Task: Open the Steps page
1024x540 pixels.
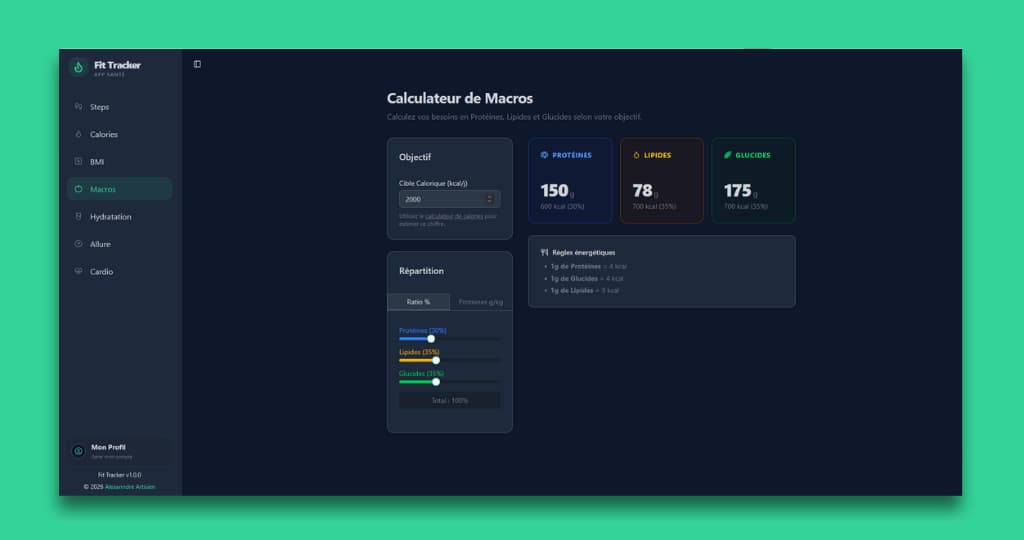Action: pos(120,106)
